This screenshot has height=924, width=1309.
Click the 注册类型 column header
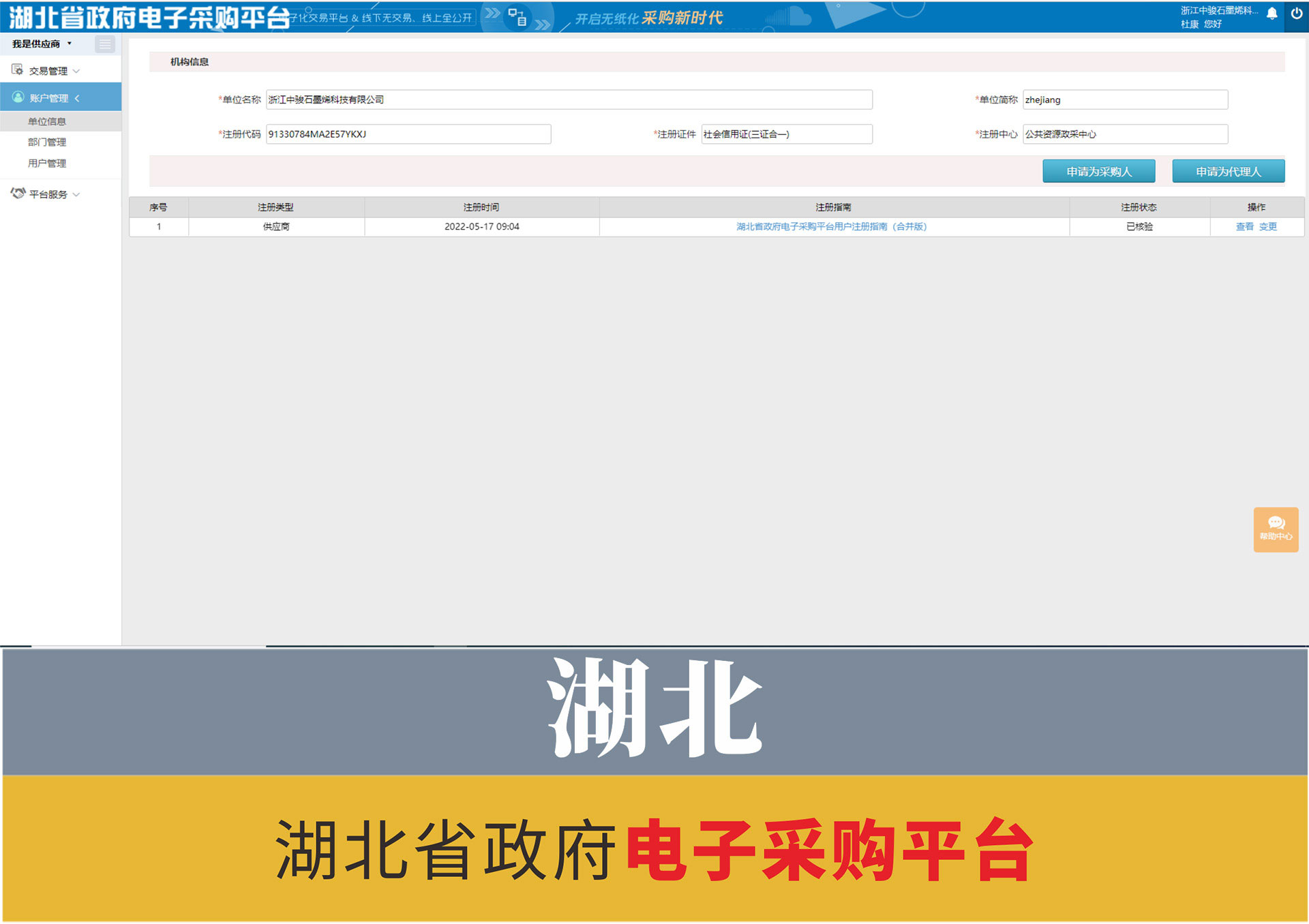pos(276,207)
